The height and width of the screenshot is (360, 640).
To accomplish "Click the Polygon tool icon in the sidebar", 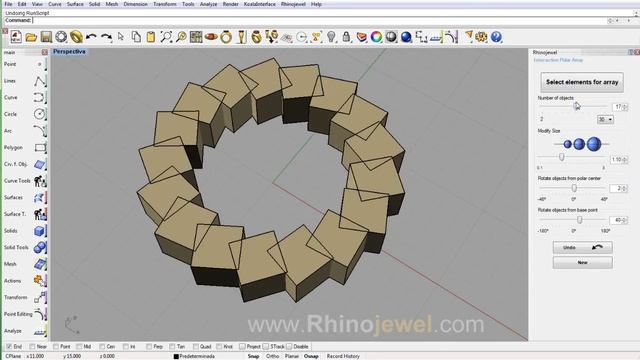I will [40, 148].
